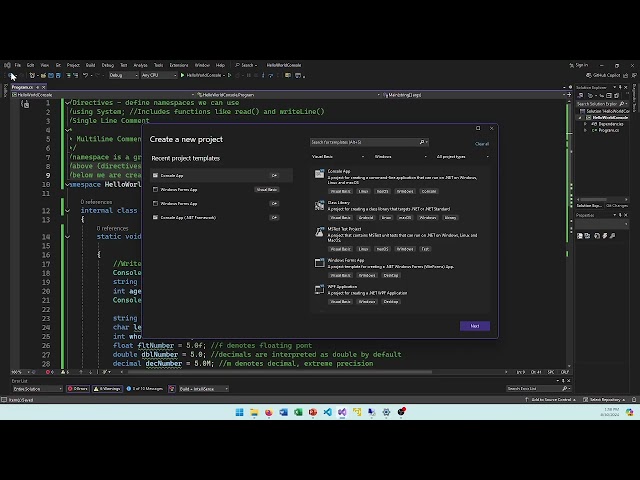Screen dimensions: 640x480
Task: Maximize the Create a new project dialog
Action: coord(478,128)
